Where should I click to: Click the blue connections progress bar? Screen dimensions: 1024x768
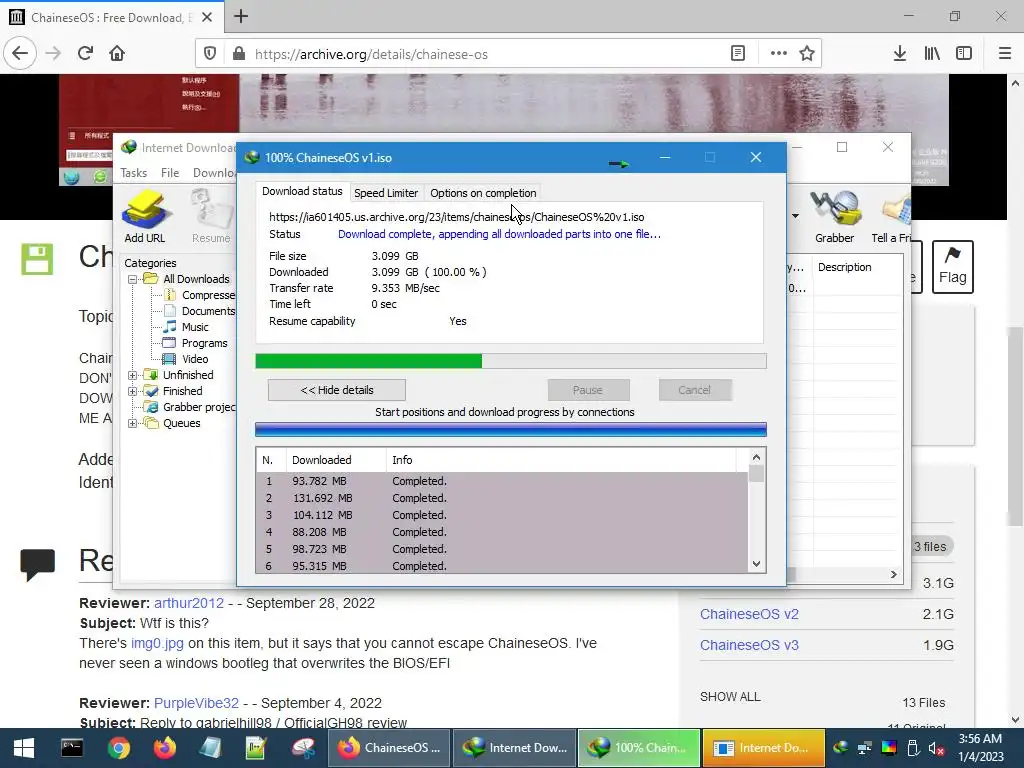(x=511, y=429)
